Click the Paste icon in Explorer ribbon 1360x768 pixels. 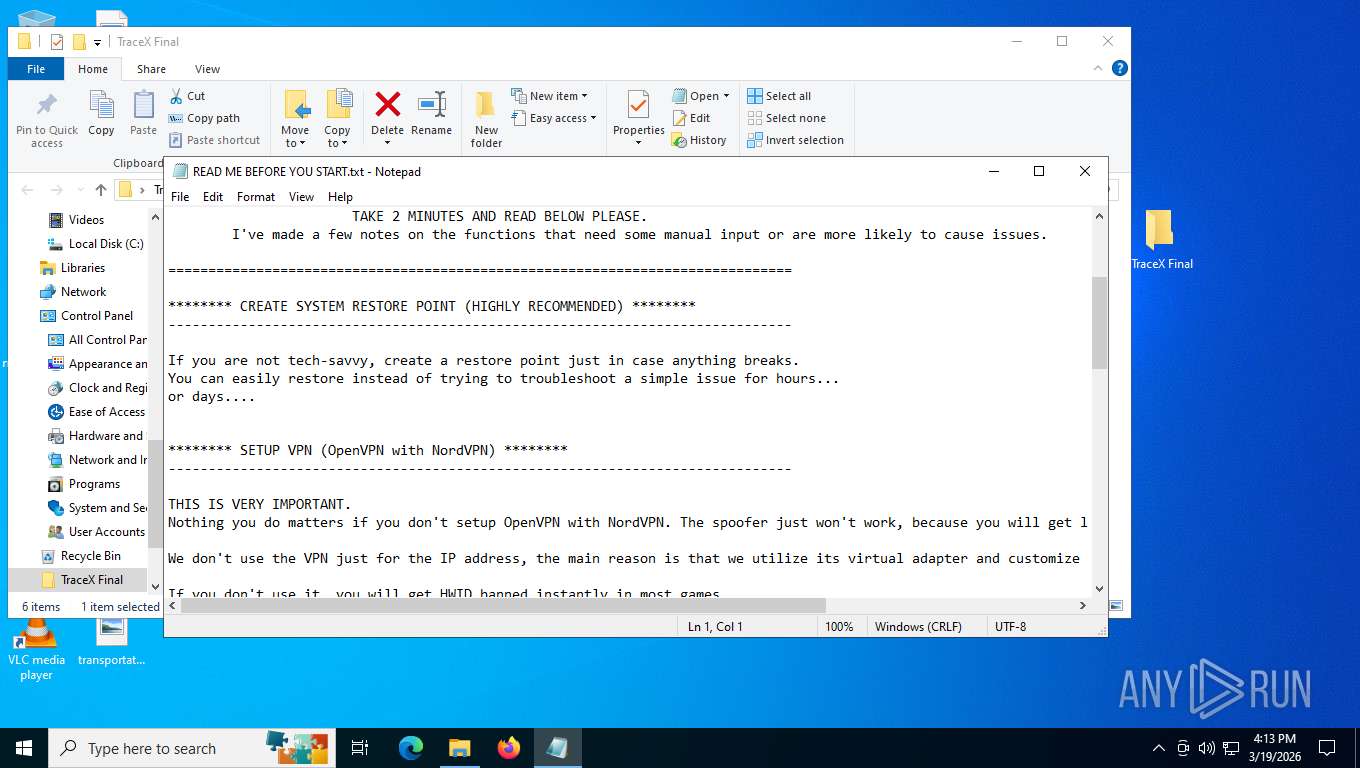click(x=144, y=113)
